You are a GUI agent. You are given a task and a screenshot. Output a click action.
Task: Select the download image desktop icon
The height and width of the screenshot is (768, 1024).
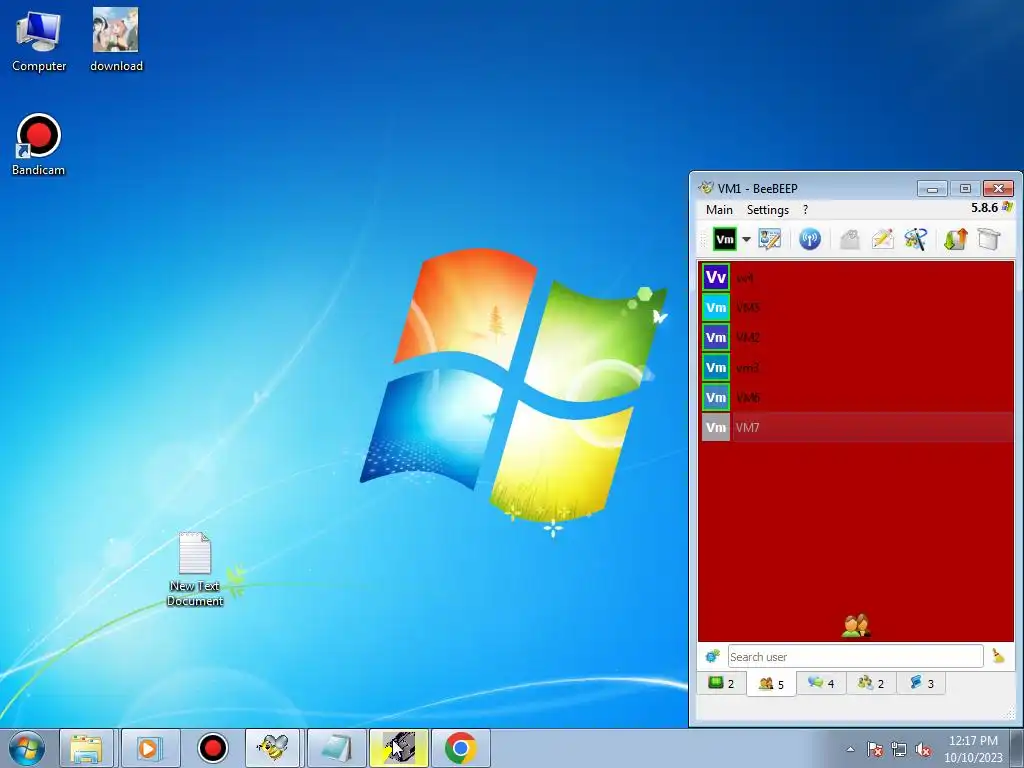click(116, 41)
